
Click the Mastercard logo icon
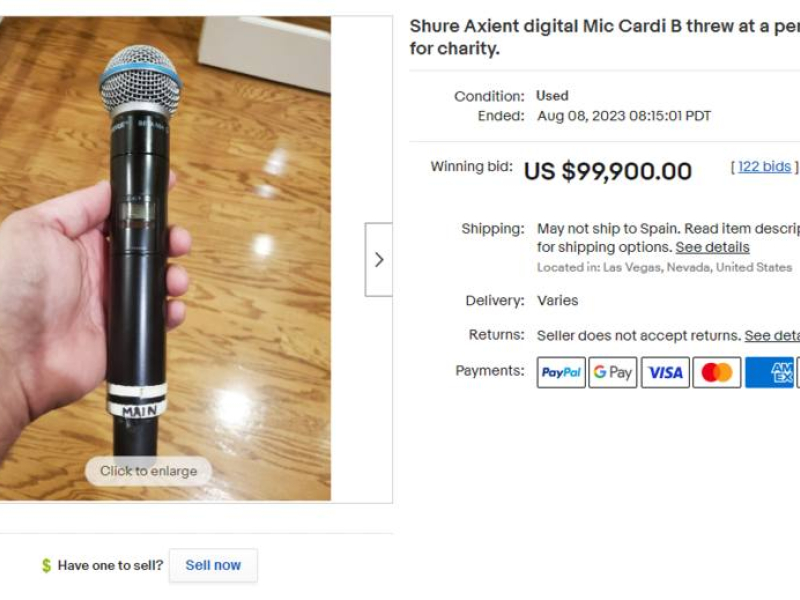[x=717, y=373]
